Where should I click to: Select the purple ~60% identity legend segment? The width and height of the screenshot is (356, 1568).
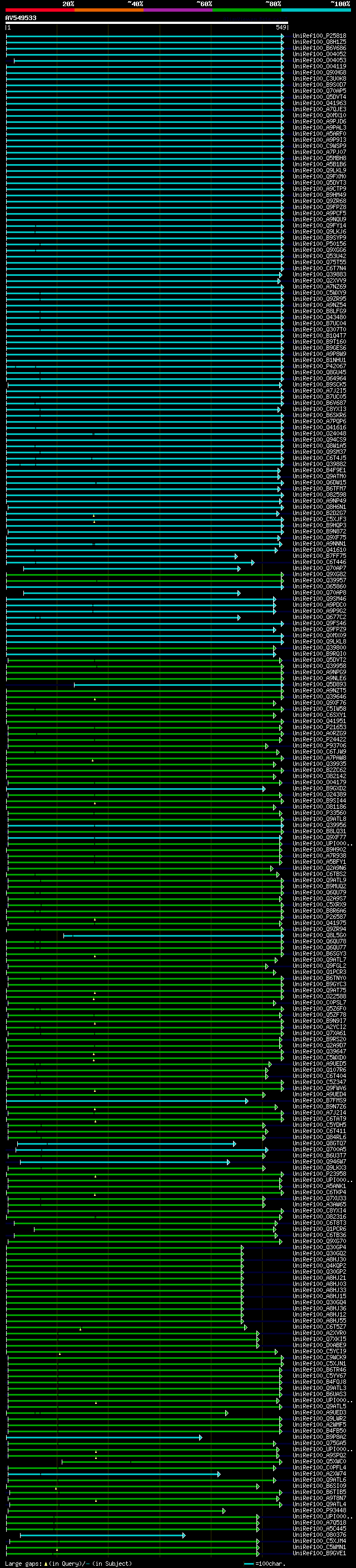[177, 10]
